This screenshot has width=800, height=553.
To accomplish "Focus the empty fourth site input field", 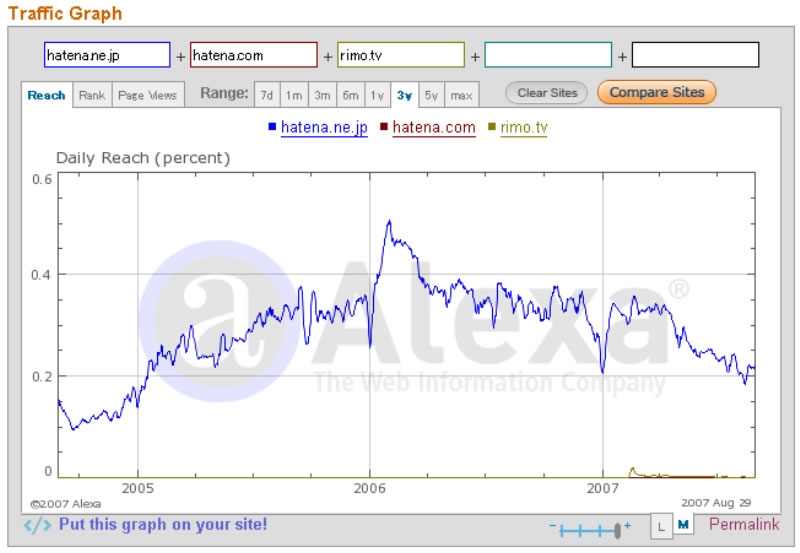I will tap(548, 55).
